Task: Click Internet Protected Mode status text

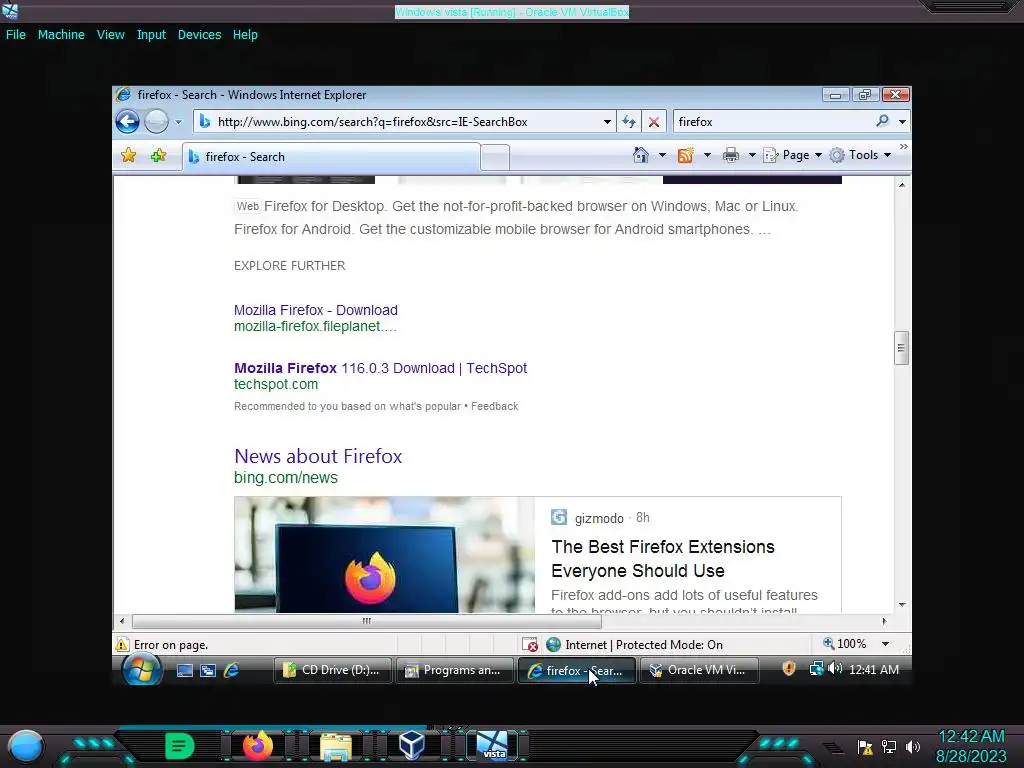Action: click(643, 645)
